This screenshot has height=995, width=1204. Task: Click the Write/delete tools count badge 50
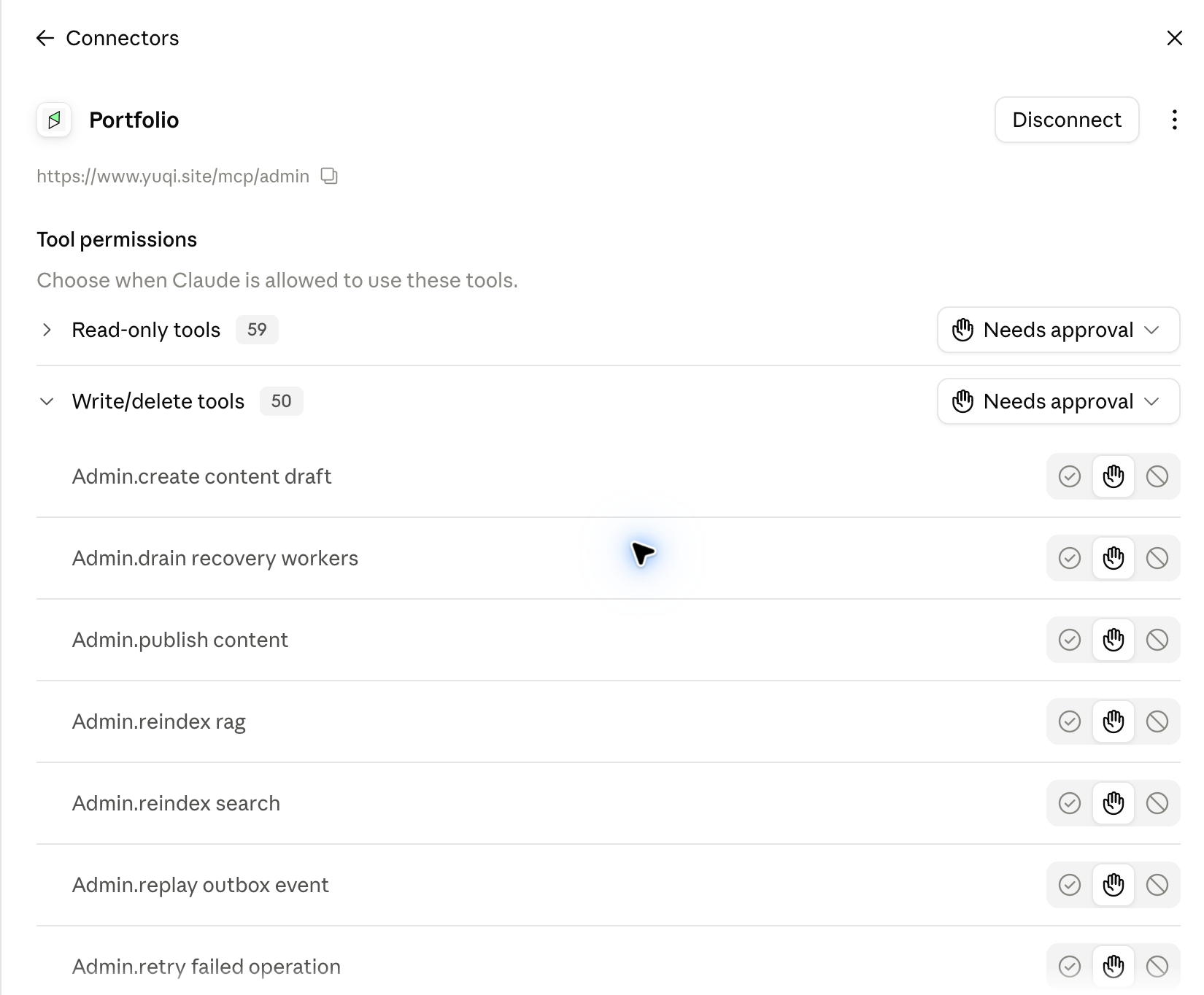tap(281, 401)
